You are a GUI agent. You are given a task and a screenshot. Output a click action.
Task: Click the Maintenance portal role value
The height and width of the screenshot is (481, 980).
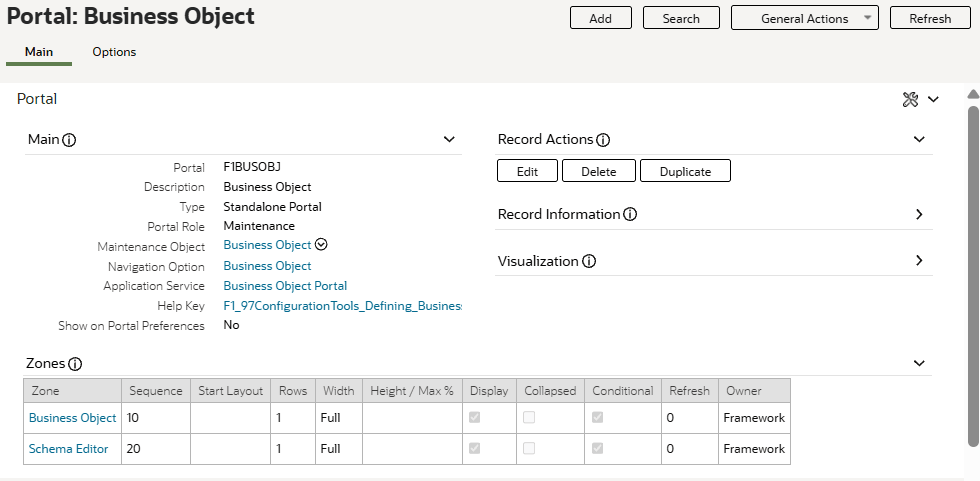(x=259, y=226)
